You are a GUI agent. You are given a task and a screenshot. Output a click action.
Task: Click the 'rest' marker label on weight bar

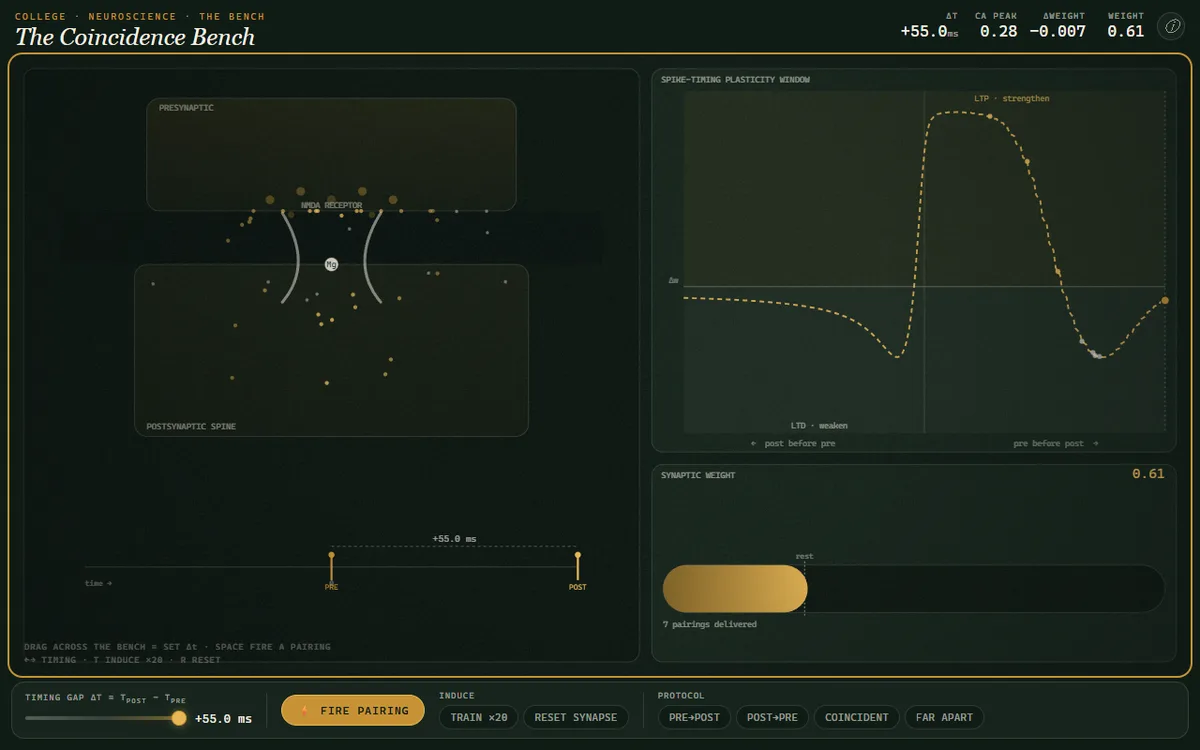[x=805, y=556]
